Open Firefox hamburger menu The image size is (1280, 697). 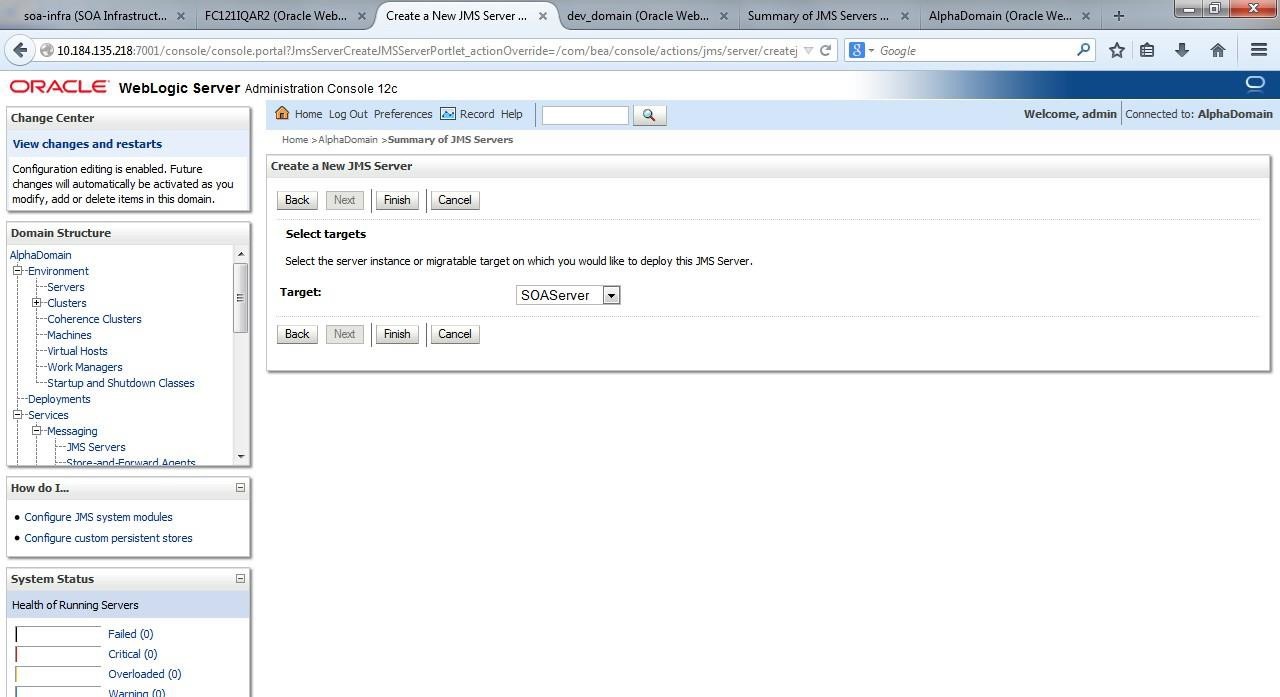(x=1259, y=50)
